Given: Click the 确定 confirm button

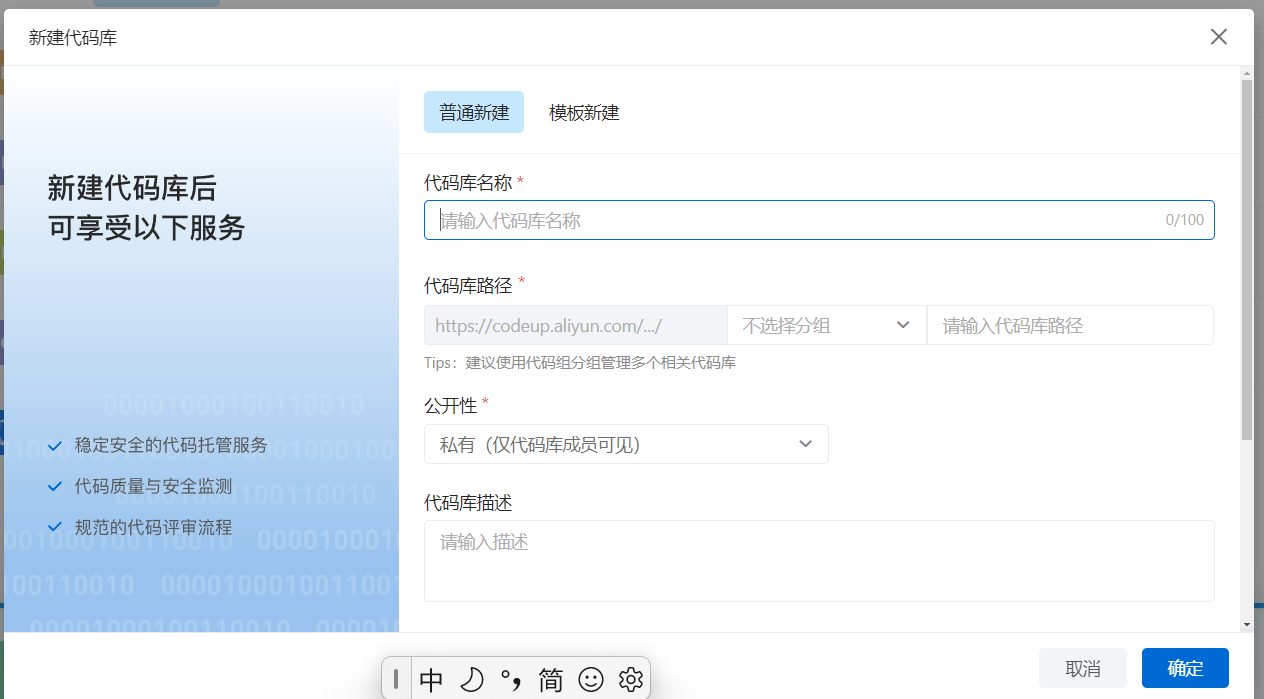Looking at the screenshot, I should click(1185, 668).
